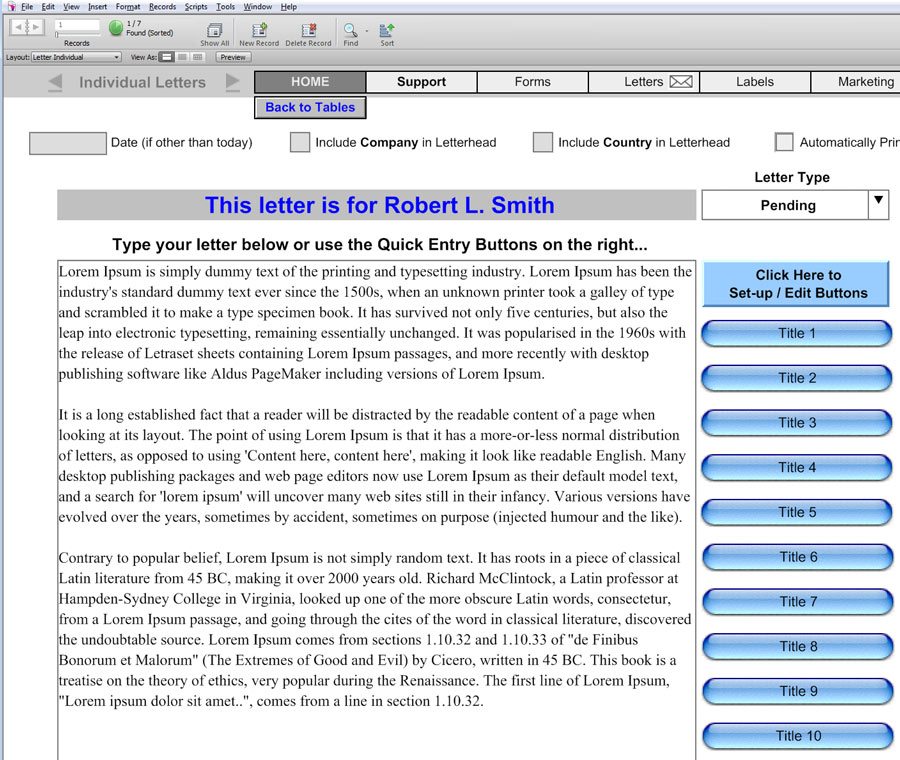
Task: Click the Title 8 quick entry button
Action: tap(797, 647)
